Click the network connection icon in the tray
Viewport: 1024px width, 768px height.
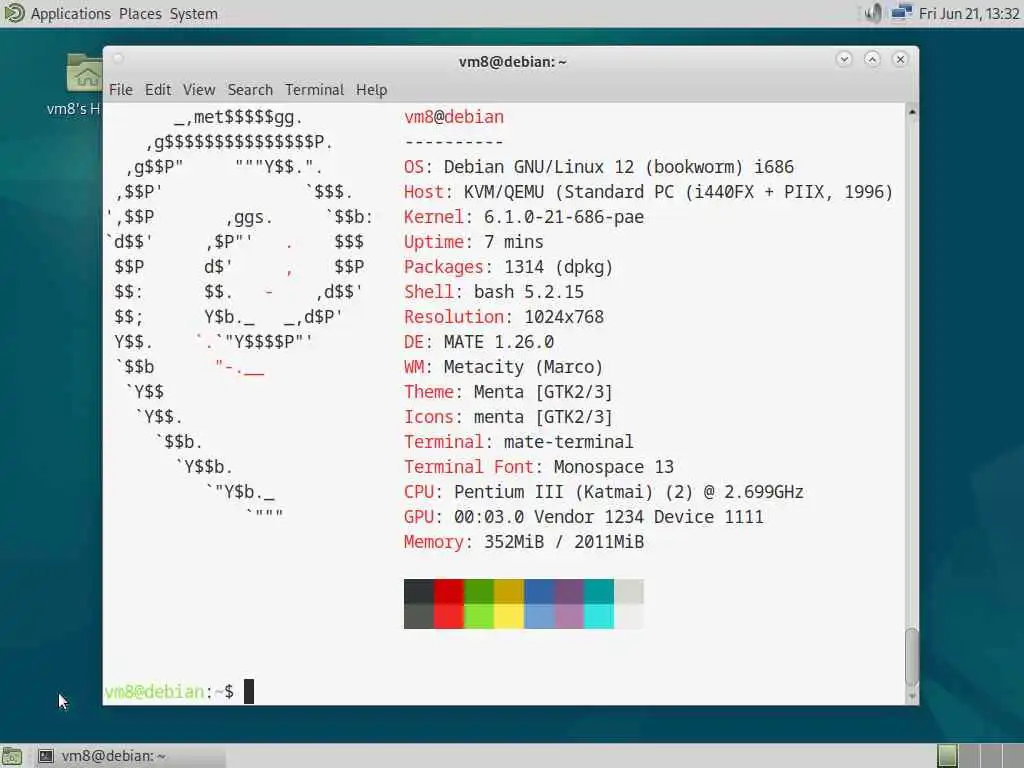[x=902, y=13]
